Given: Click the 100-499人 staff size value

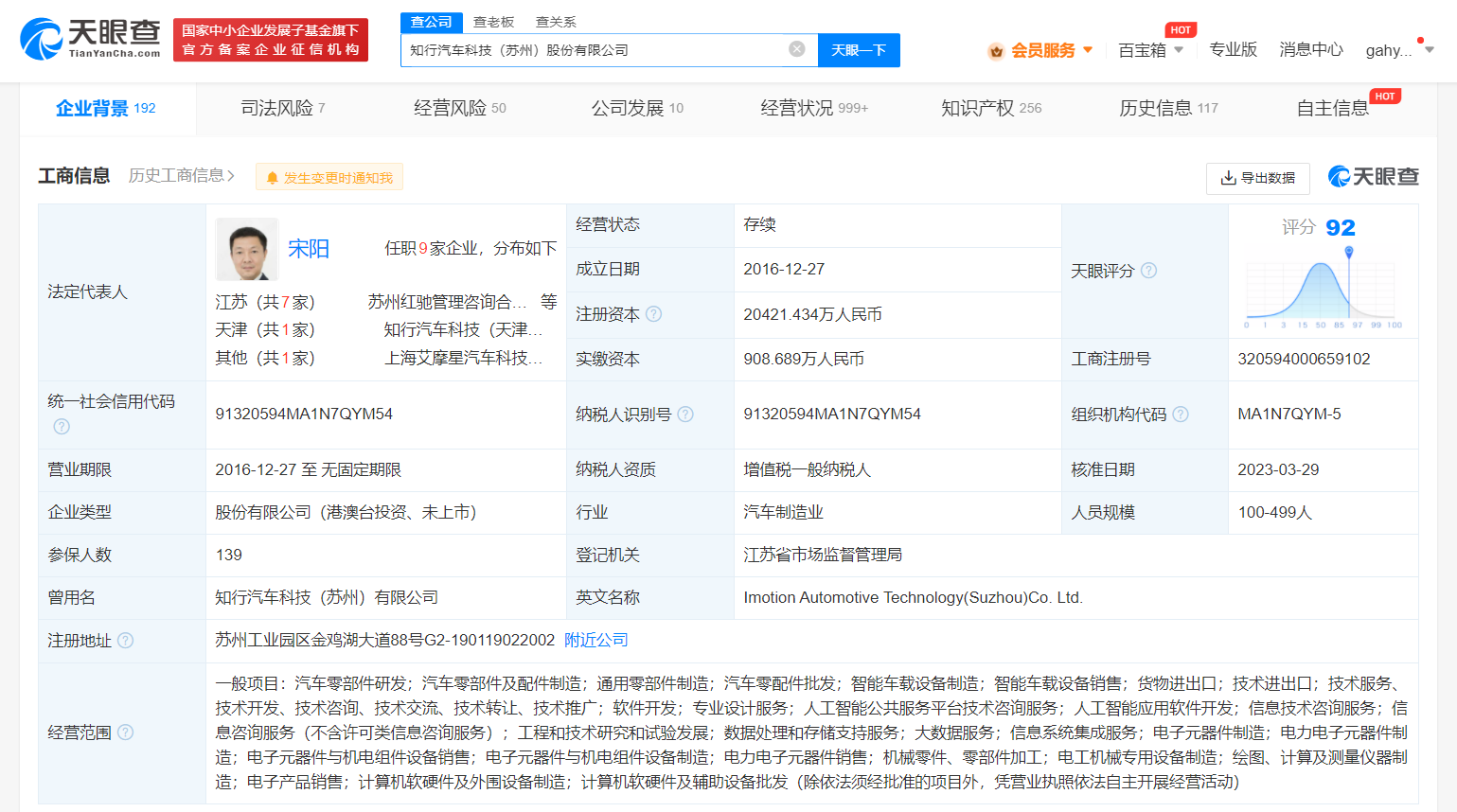Looking at the screenshot, I should pos(1274,512).
